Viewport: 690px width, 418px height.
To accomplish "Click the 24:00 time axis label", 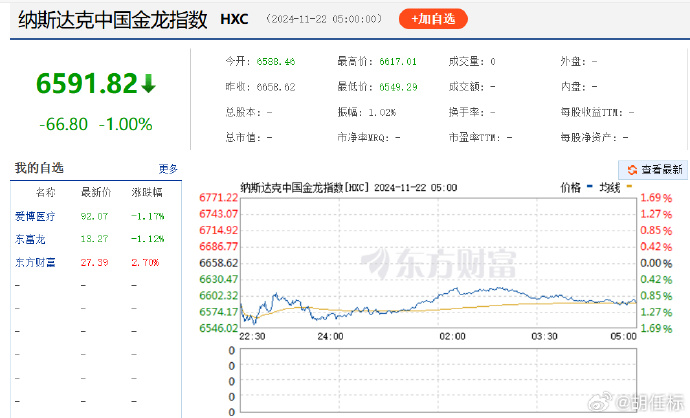I will (330, 337).
